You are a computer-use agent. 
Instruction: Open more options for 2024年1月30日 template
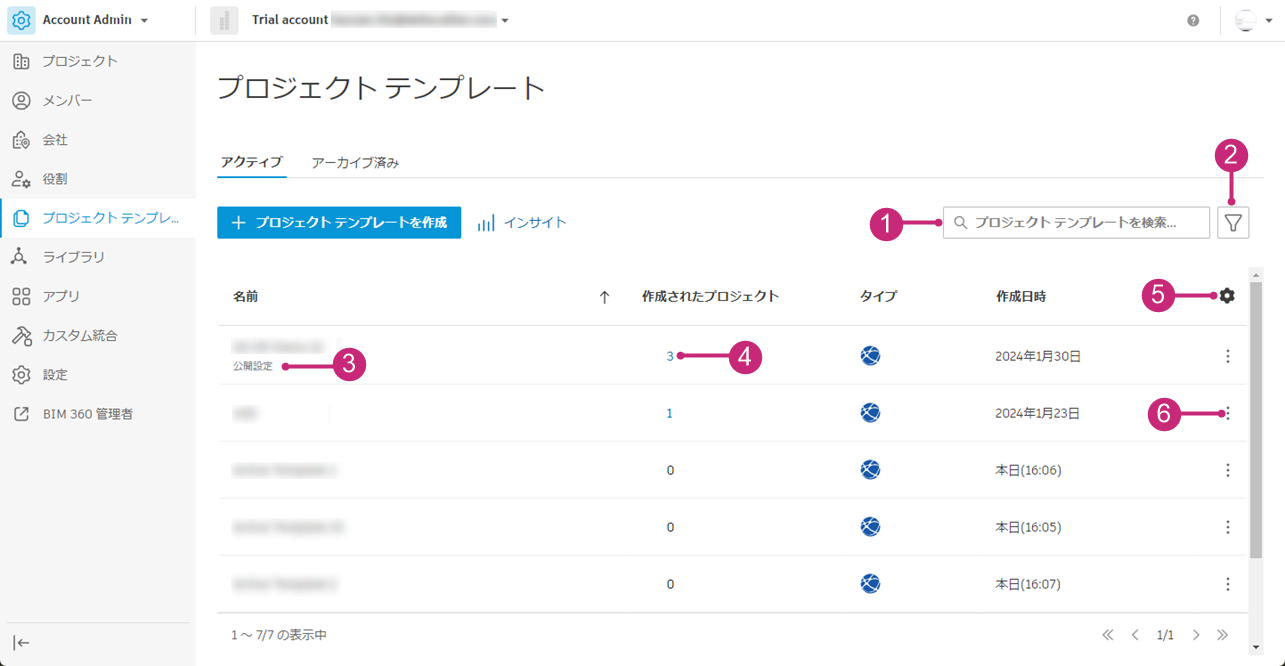pyautogui.click(x=1228, y=356)
